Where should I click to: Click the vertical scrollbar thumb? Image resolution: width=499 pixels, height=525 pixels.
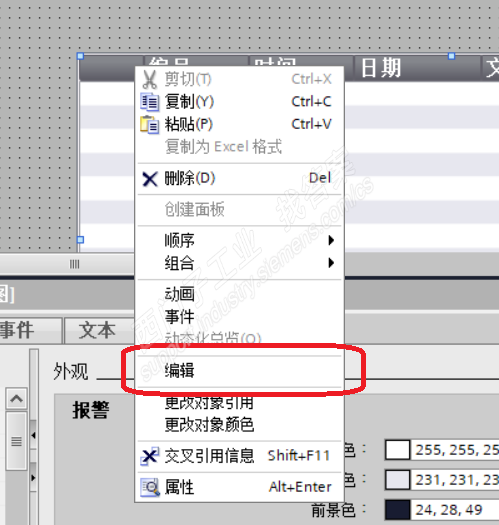(x=16, y=441)
